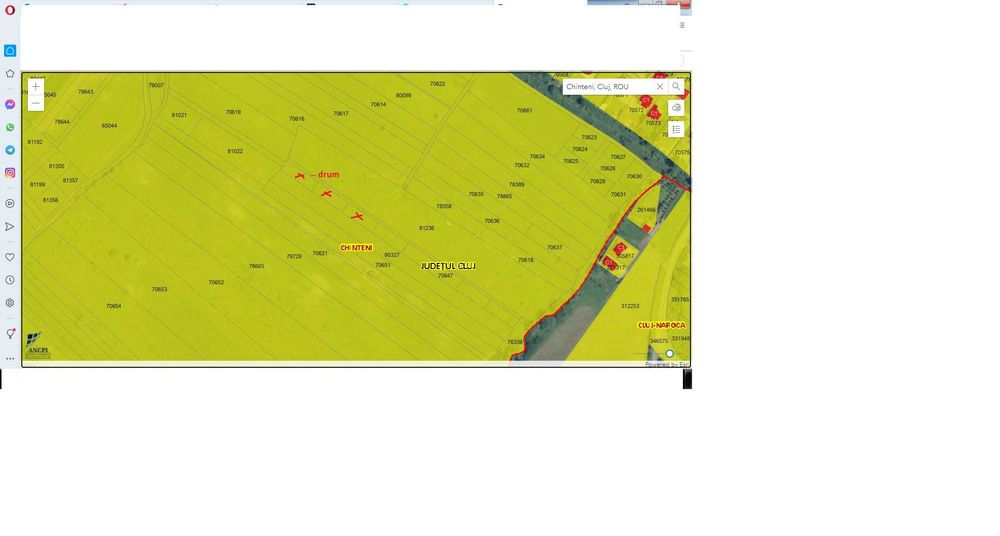Screen dimensions: 1000x536
Task: Zoom out the map with minus button
Action: pos(36,103)
